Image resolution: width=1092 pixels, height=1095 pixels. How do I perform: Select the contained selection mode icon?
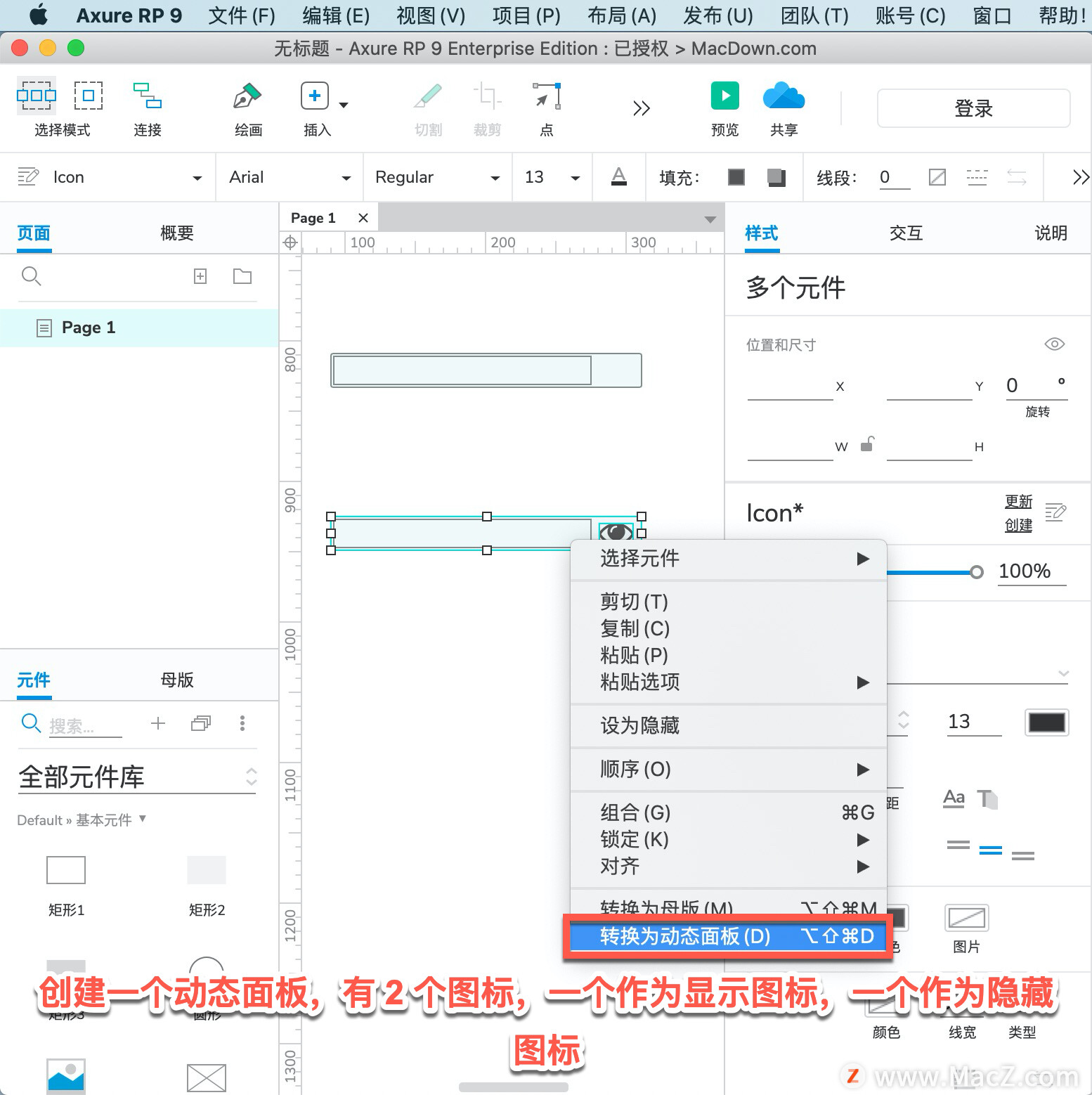(x=89, y=96)
